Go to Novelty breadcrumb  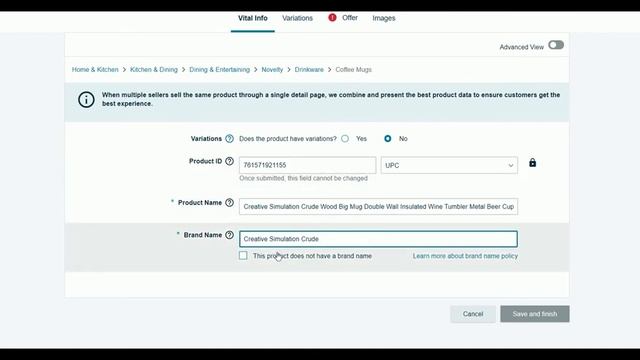pyautogui.click(x=272, y=70)
